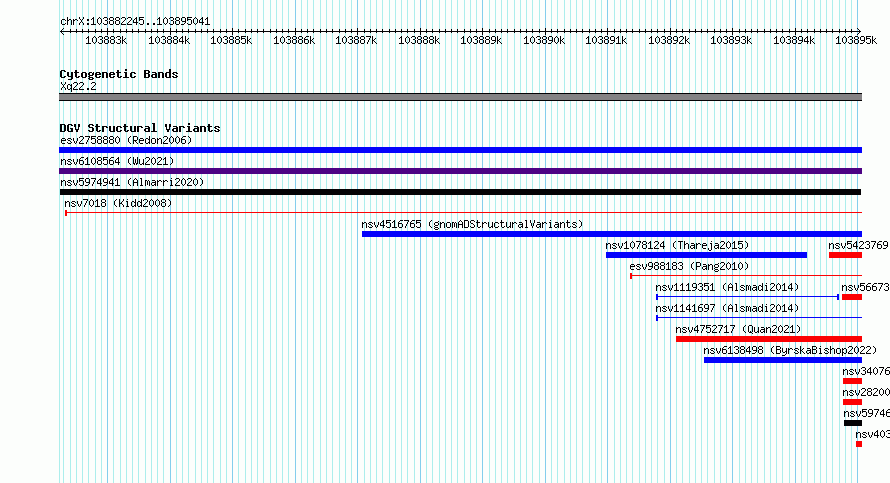Click the 103889k ruler label

pos(481,40)
